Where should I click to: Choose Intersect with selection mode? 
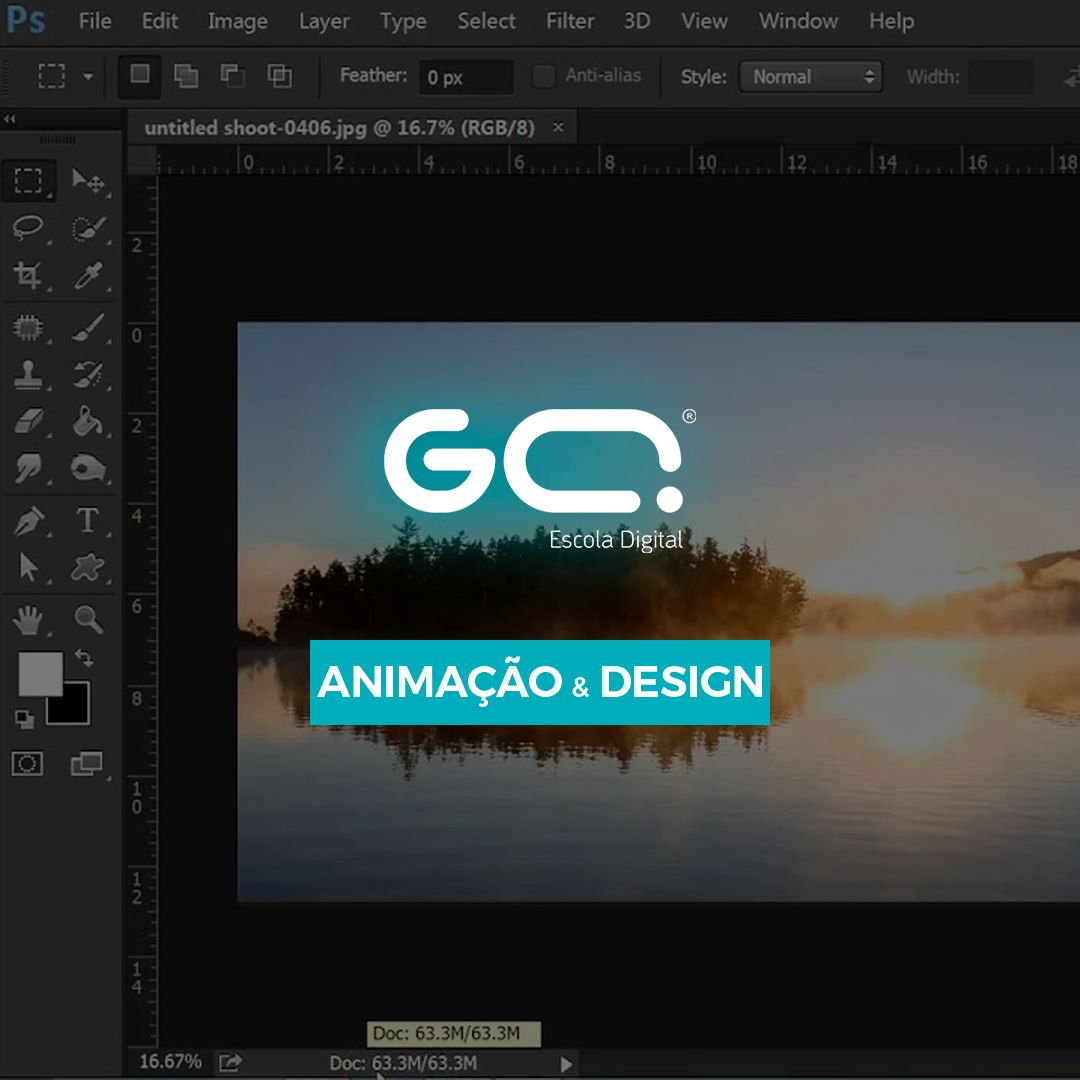point(280,75)
